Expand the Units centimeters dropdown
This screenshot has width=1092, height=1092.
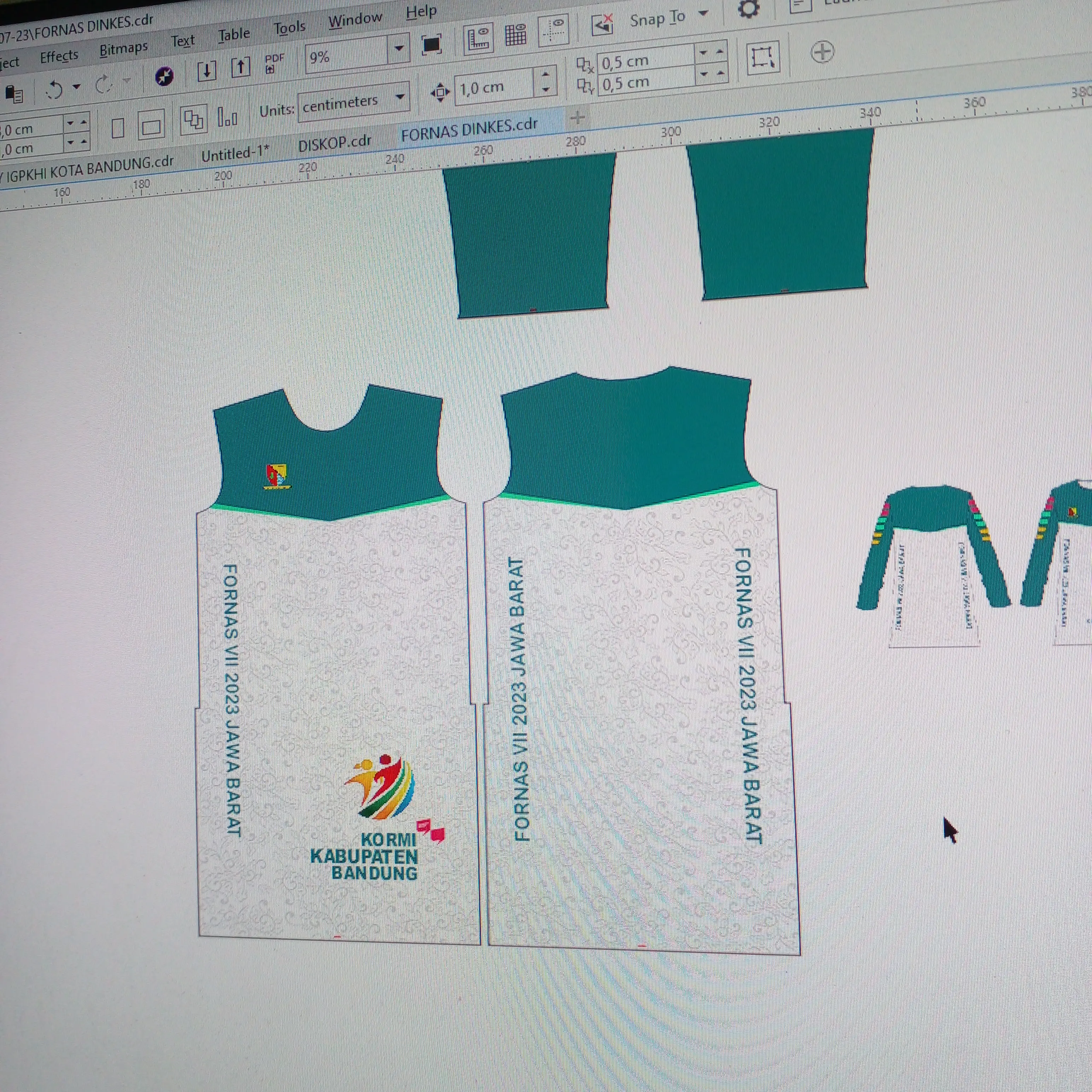tap(400, 97)
